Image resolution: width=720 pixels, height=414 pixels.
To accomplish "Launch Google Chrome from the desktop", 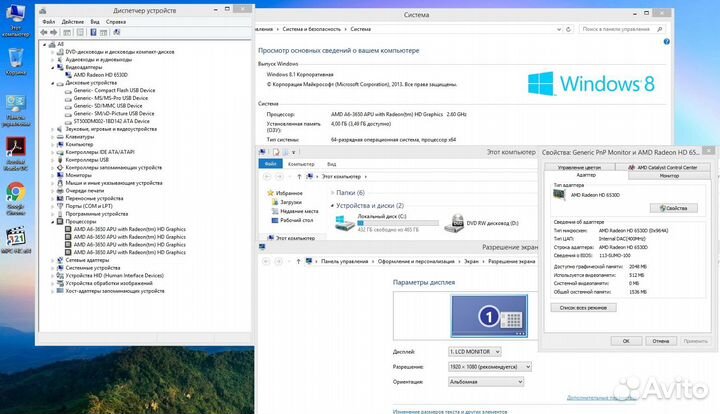I will tap(16, 198).
